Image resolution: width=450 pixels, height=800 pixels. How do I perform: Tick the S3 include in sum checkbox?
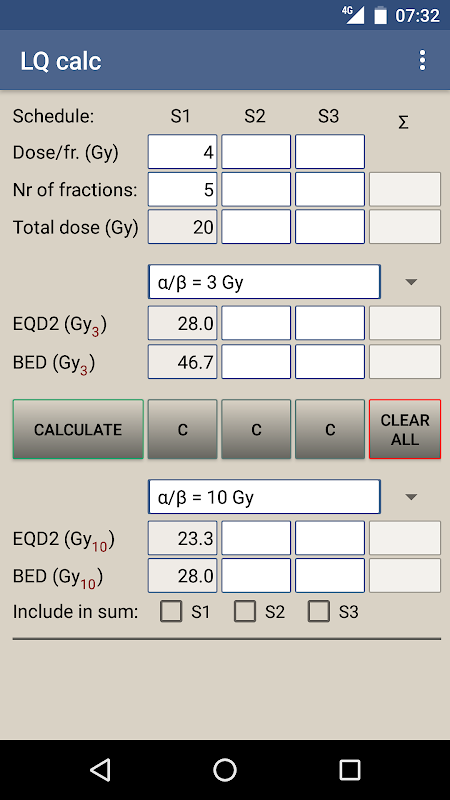coord(319,611)
